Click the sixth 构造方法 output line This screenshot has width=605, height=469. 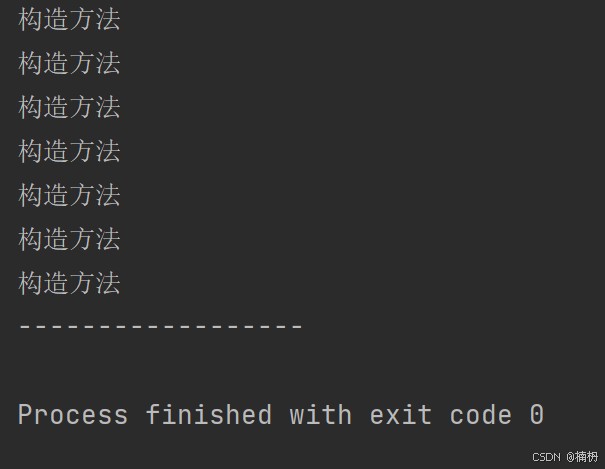pos(69,239)
